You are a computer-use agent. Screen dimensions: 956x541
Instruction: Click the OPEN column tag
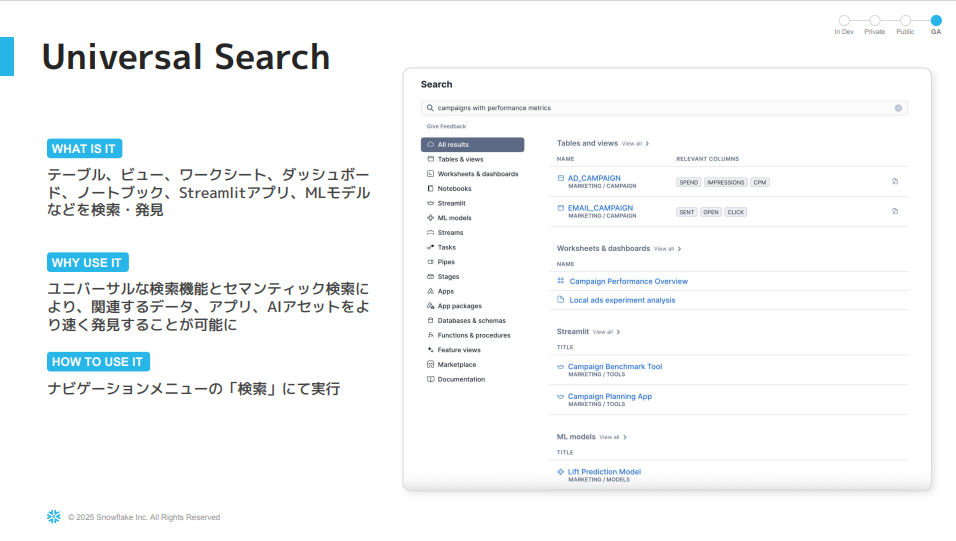[x=711, y=212]
